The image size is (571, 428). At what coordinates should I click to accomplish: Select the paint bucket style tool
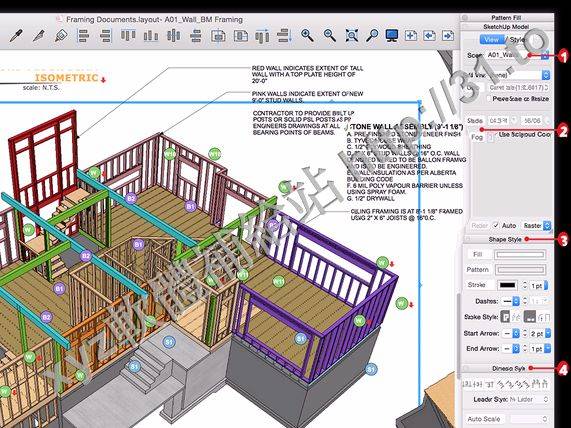61,36
